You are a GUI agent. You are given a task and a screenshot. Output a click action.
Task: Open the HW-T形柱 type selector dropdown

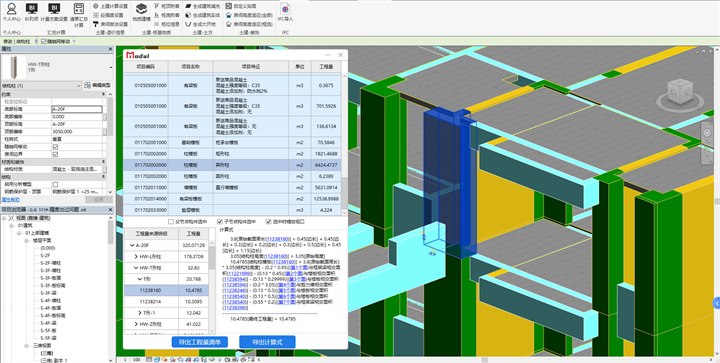point(110,67)
